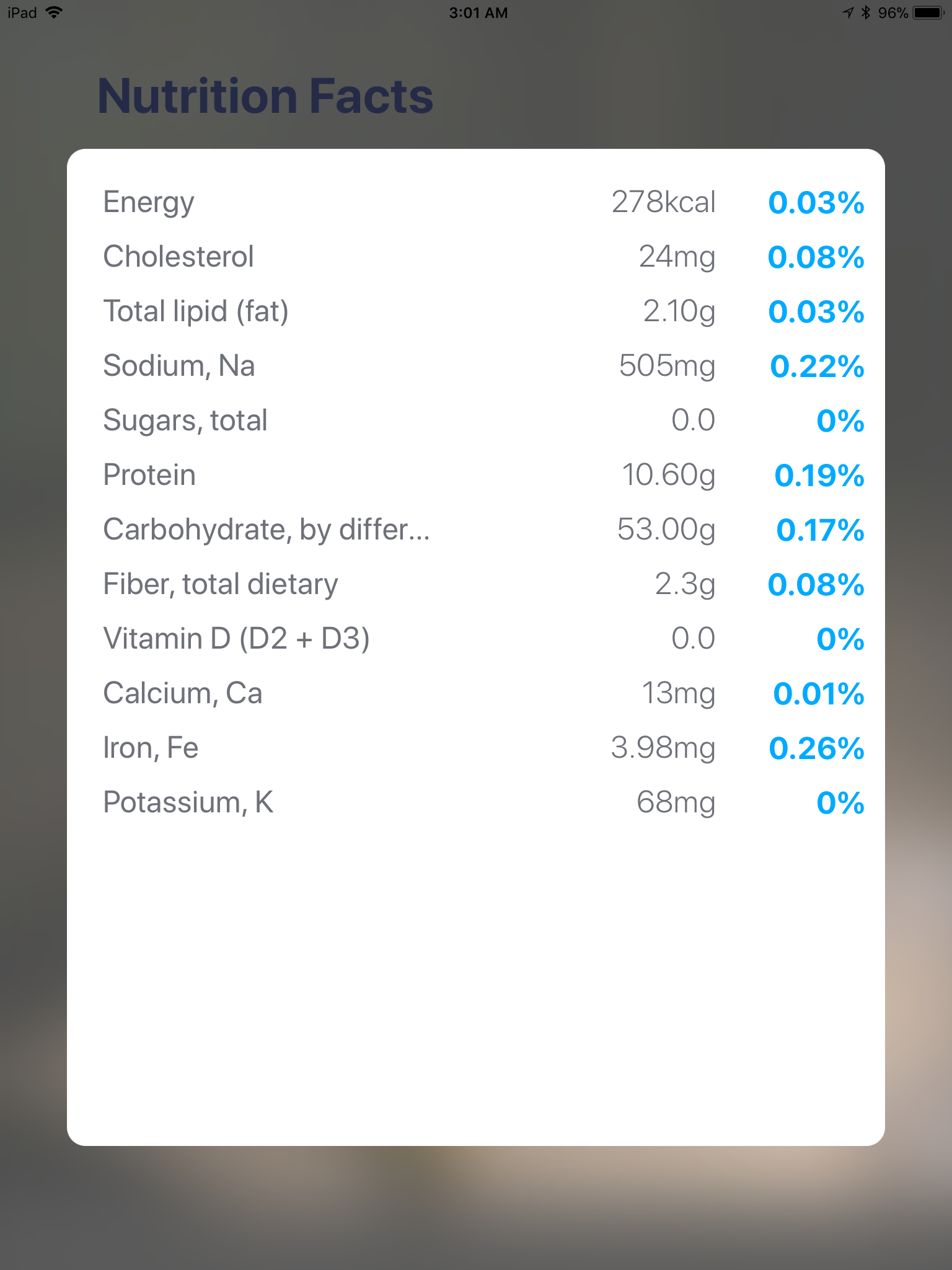Tap the Protein 10.60g value
The image size is (952, 1270).
(668, 475)
